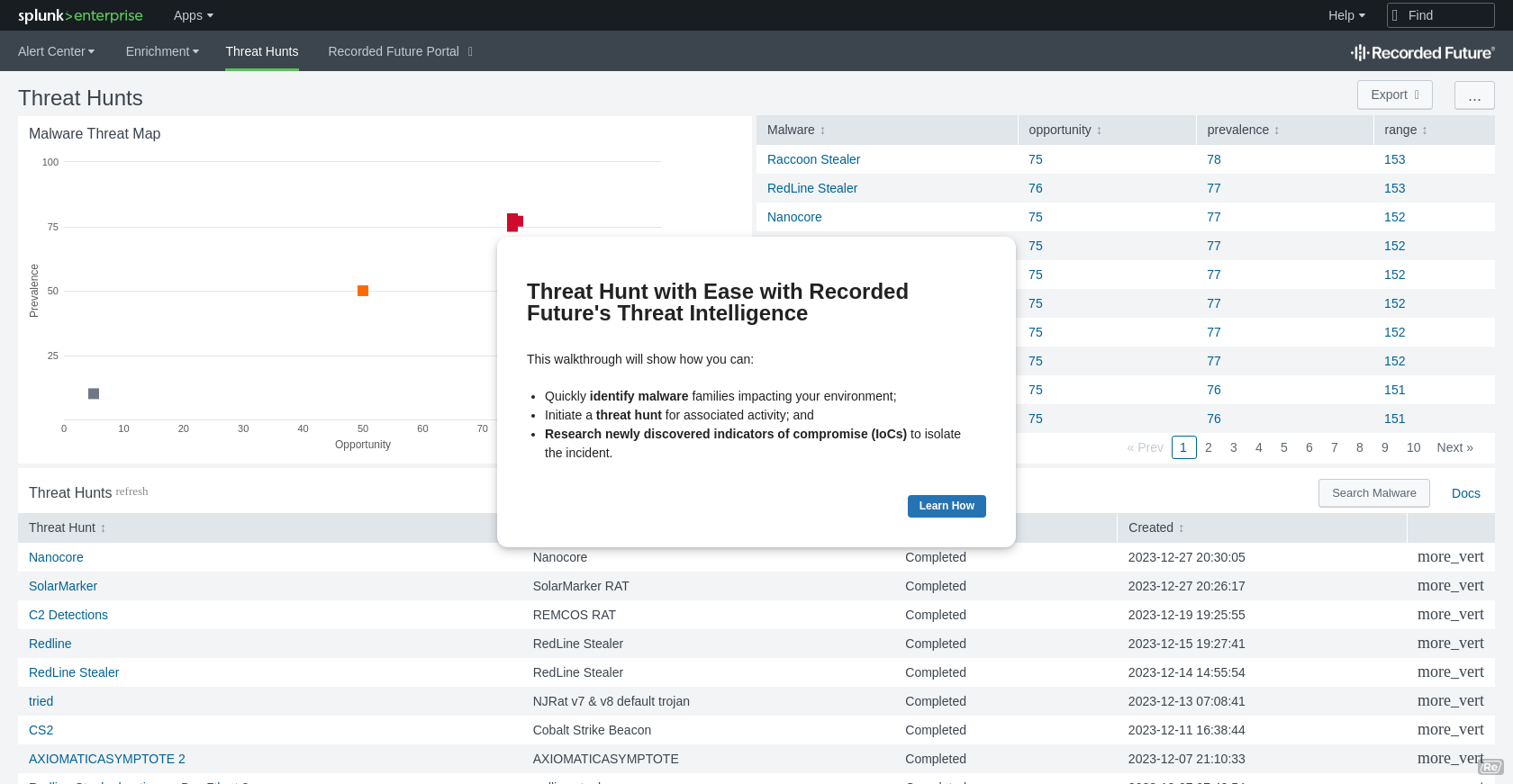1513x784 pixels.
Task: Open more_vert menu for Redline hunt
Action: click(1450, 644)
